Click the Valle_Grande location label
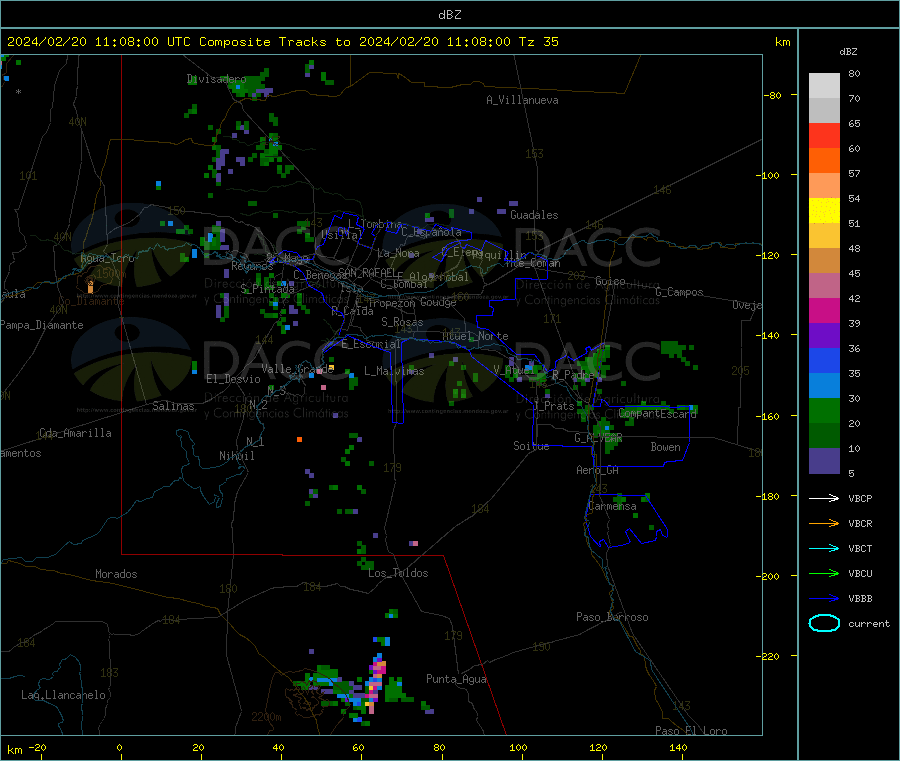Viewport: 900px width, 761px height. [x=297, y=369]
